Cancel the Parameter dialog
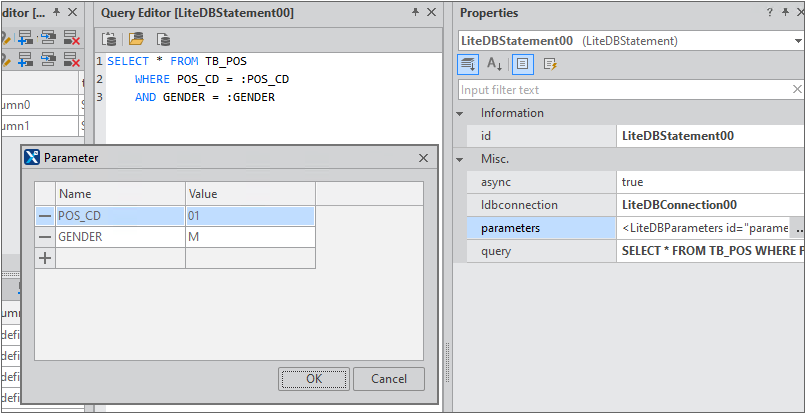The image size is (805, 413). pyautogui.click(x=389, y=379)
